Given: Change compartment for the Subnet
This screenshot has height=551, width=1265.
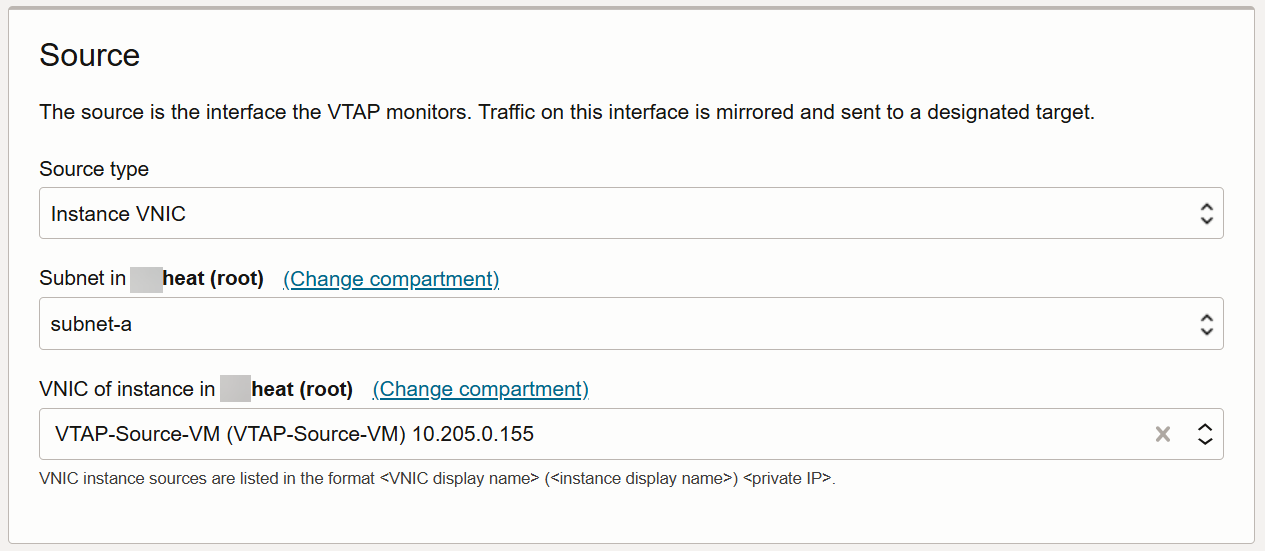Looking at the screenshot, I should click(x=391, y=279).
